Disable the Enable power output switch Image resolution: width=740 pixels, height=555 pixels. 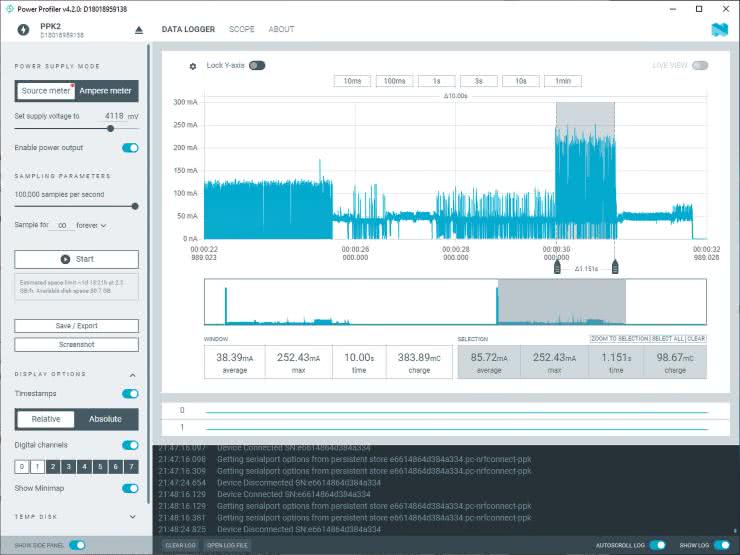coord(130,148)
